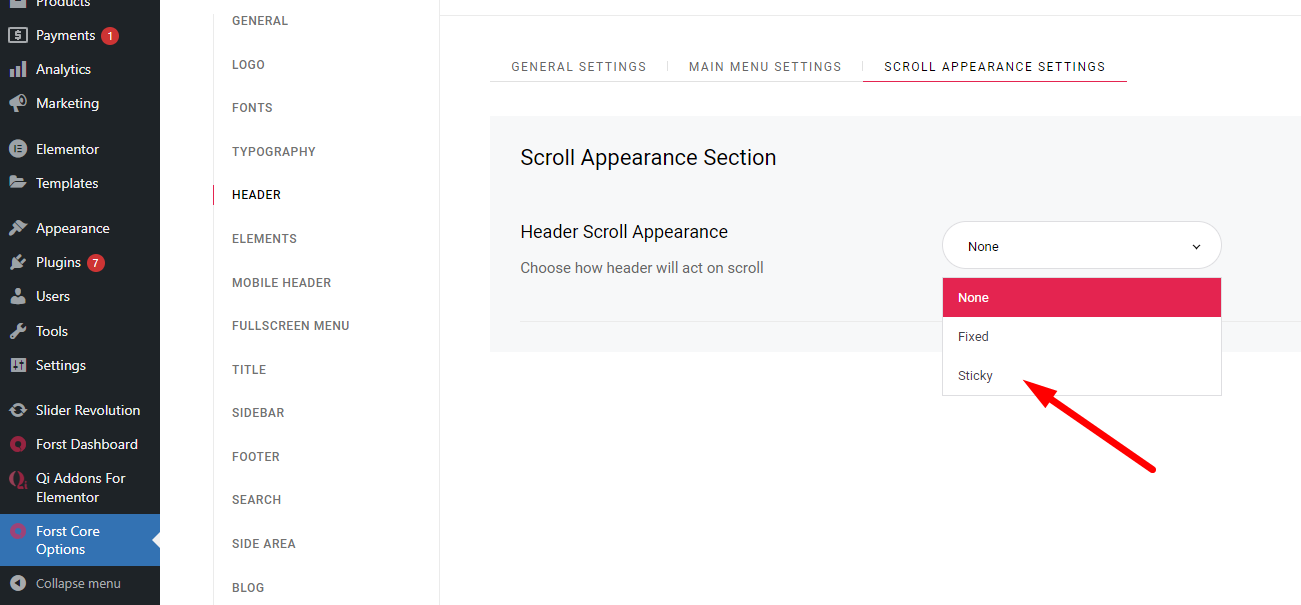Pick the highlighted None option
This screenshot has height=605, width=1301.
1081,298
